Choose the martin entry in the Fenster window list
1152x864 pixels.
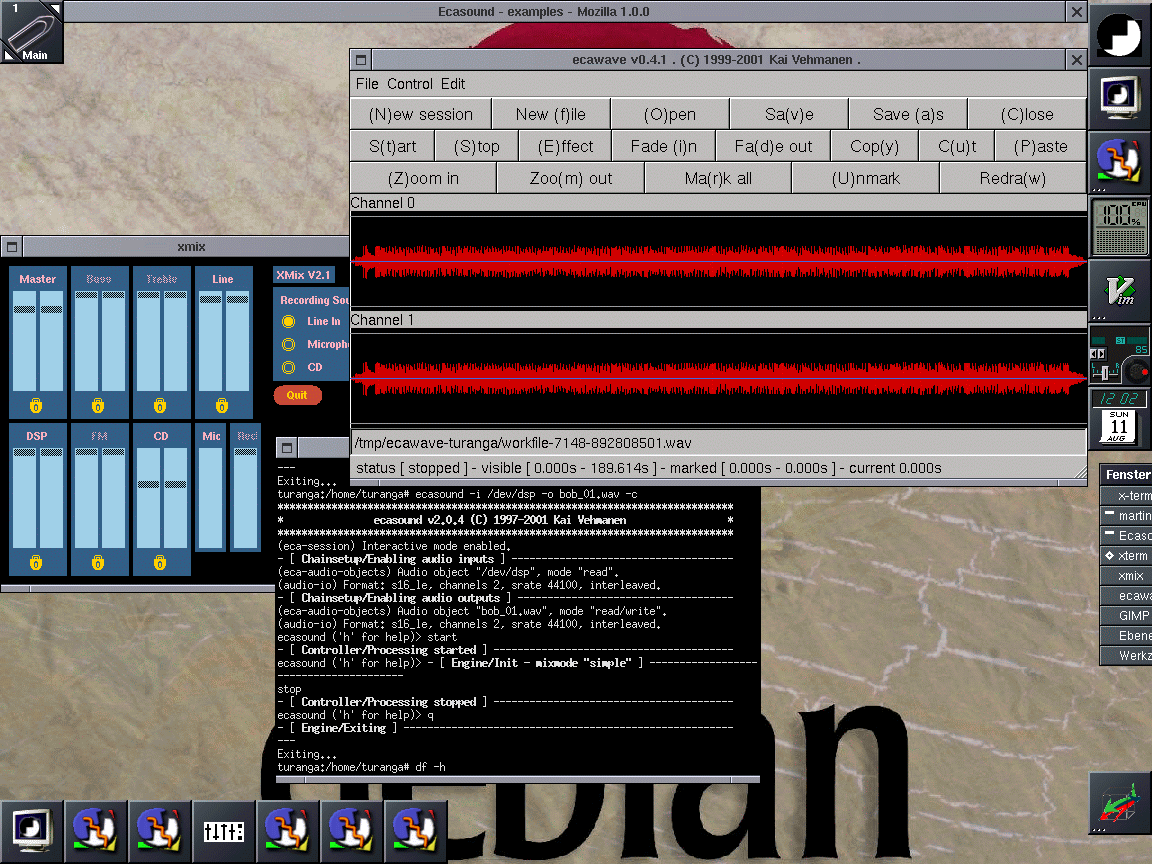tap(1126, 516)
